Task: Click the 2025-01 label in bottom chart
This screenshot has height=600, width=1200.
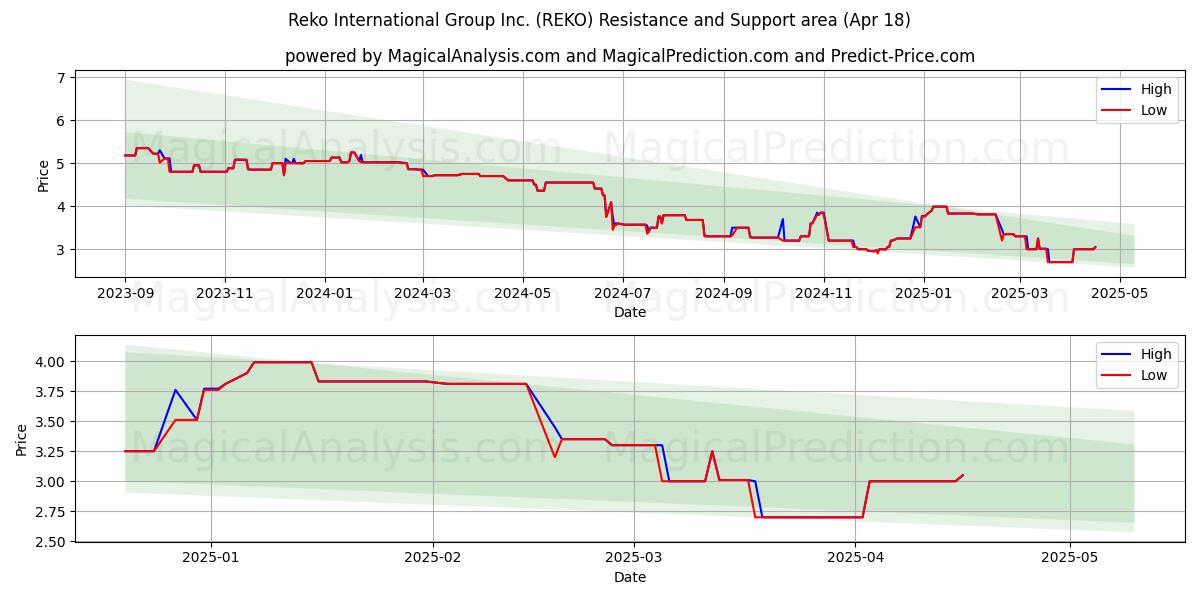Action: coord(211,560)
